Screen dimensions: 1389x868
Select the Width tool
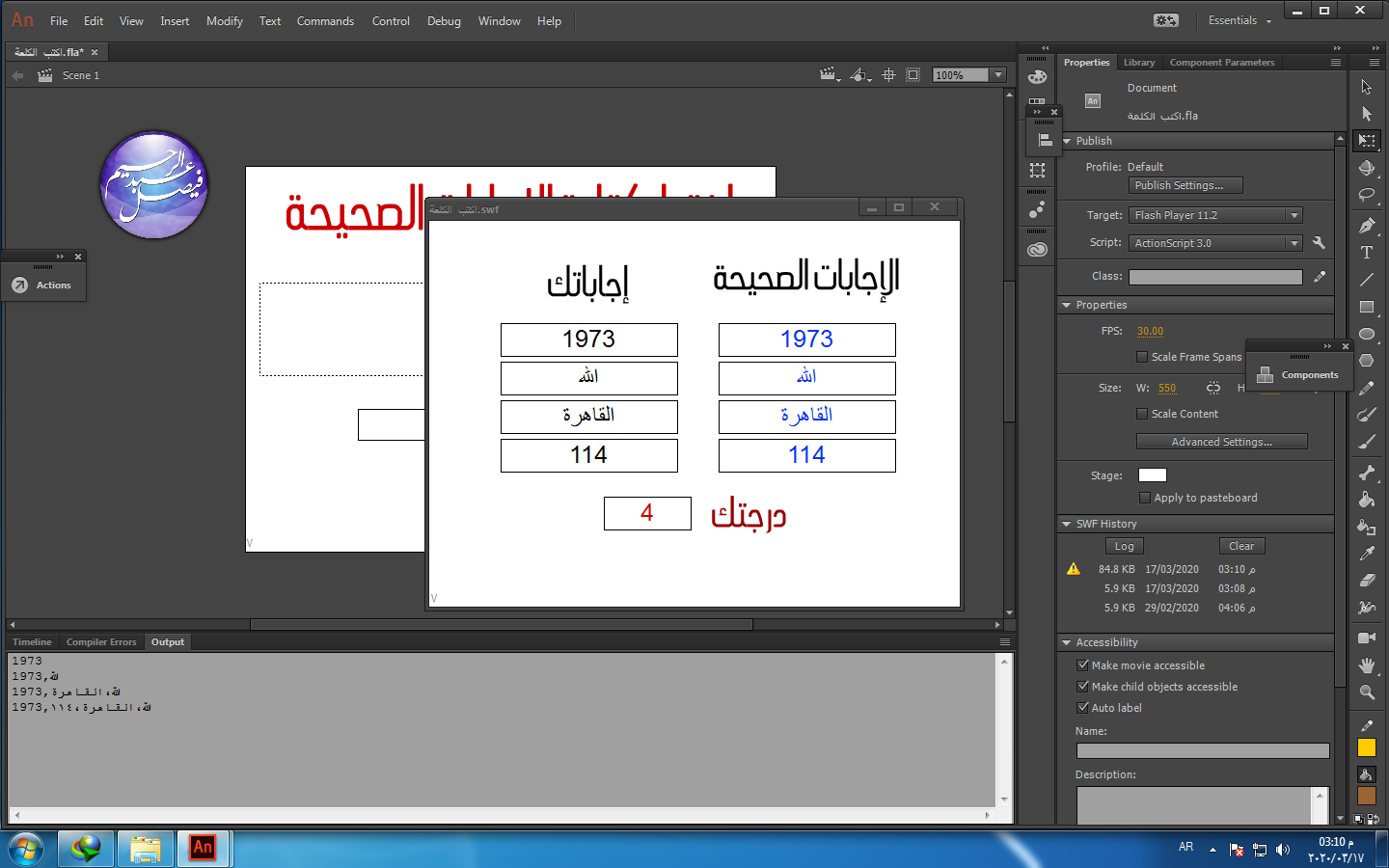tap(1367, 608)
